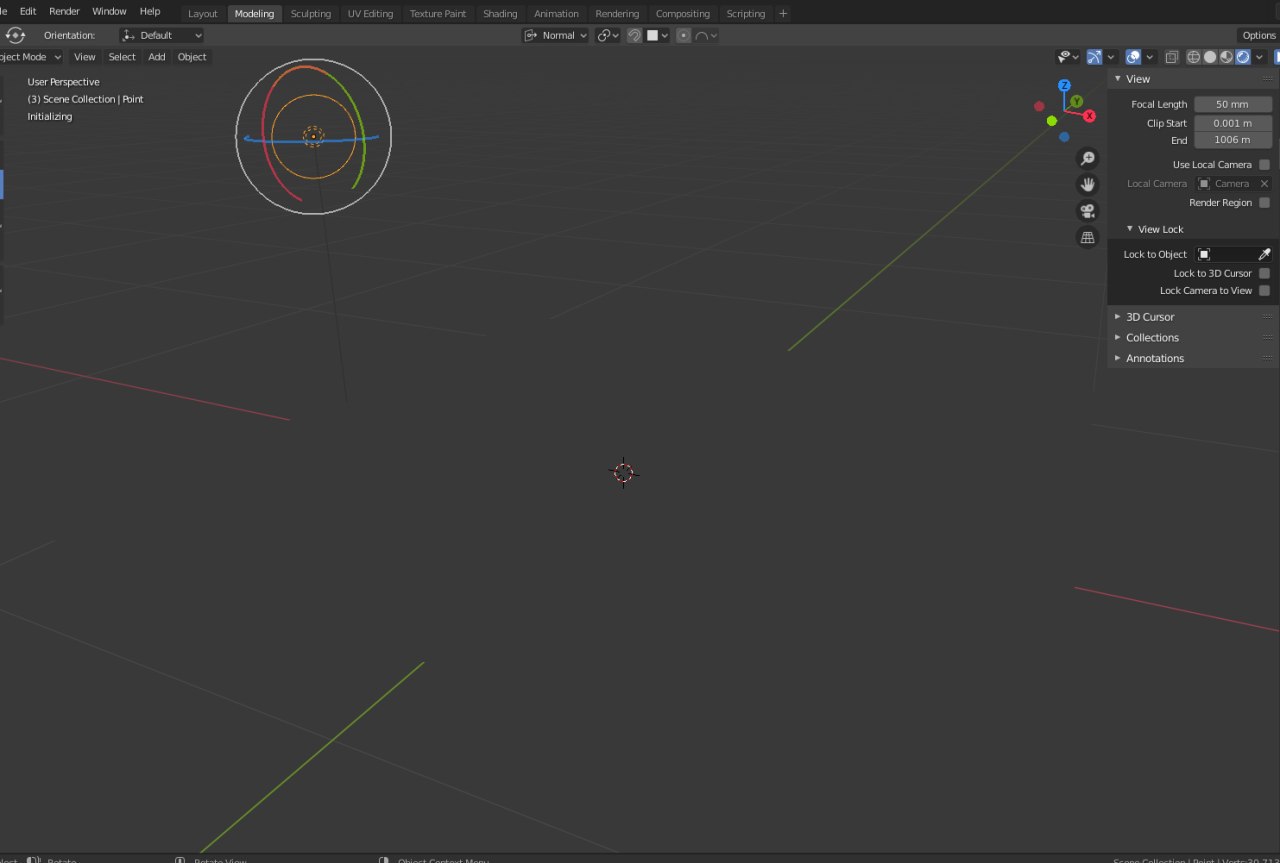
Task: Toggle proportional editing icon
Action: pyautogui.click(x=683, y=35)
